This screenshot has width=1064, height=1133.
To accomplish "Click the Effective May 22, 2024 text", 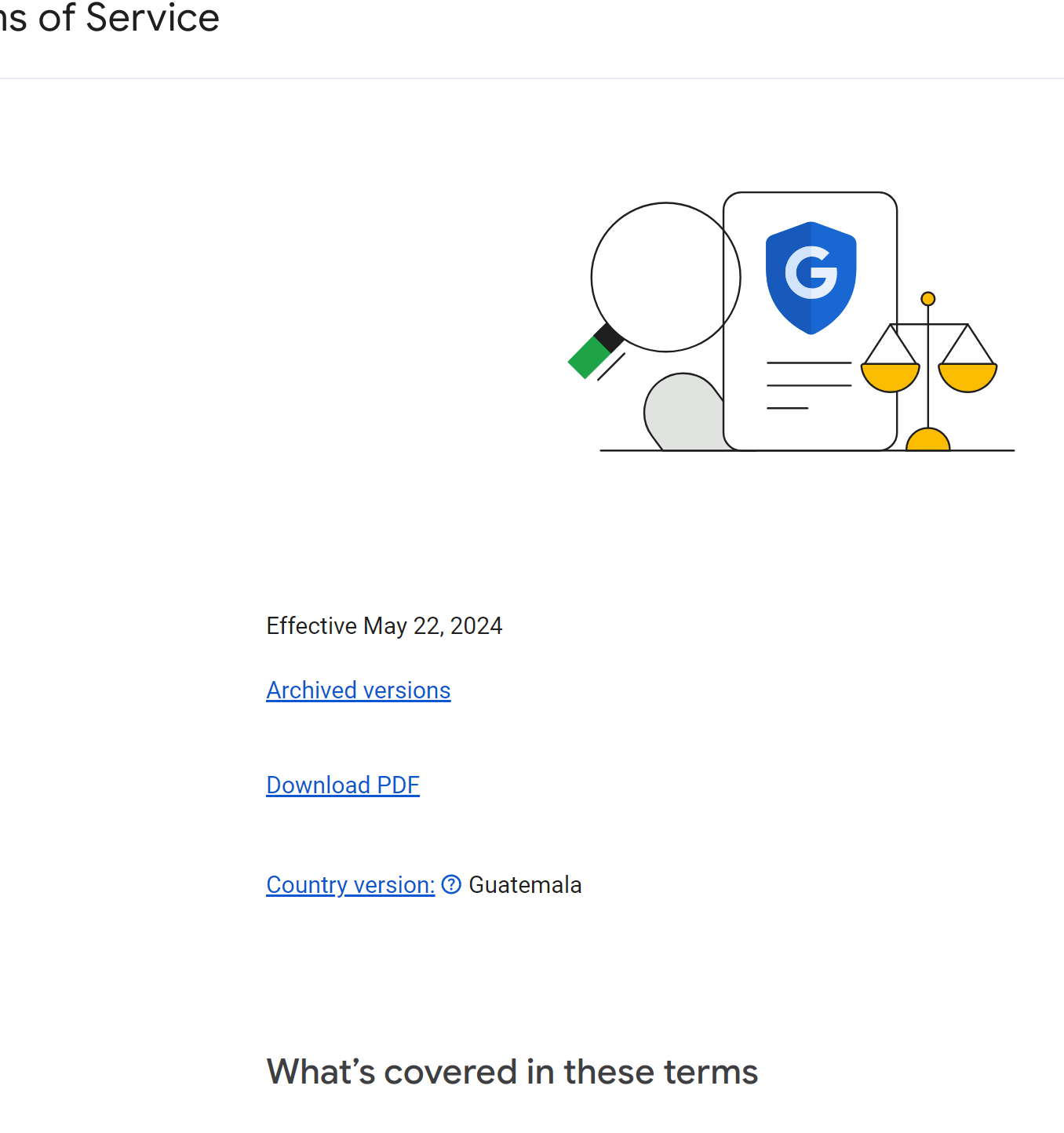I will (384, 626).
